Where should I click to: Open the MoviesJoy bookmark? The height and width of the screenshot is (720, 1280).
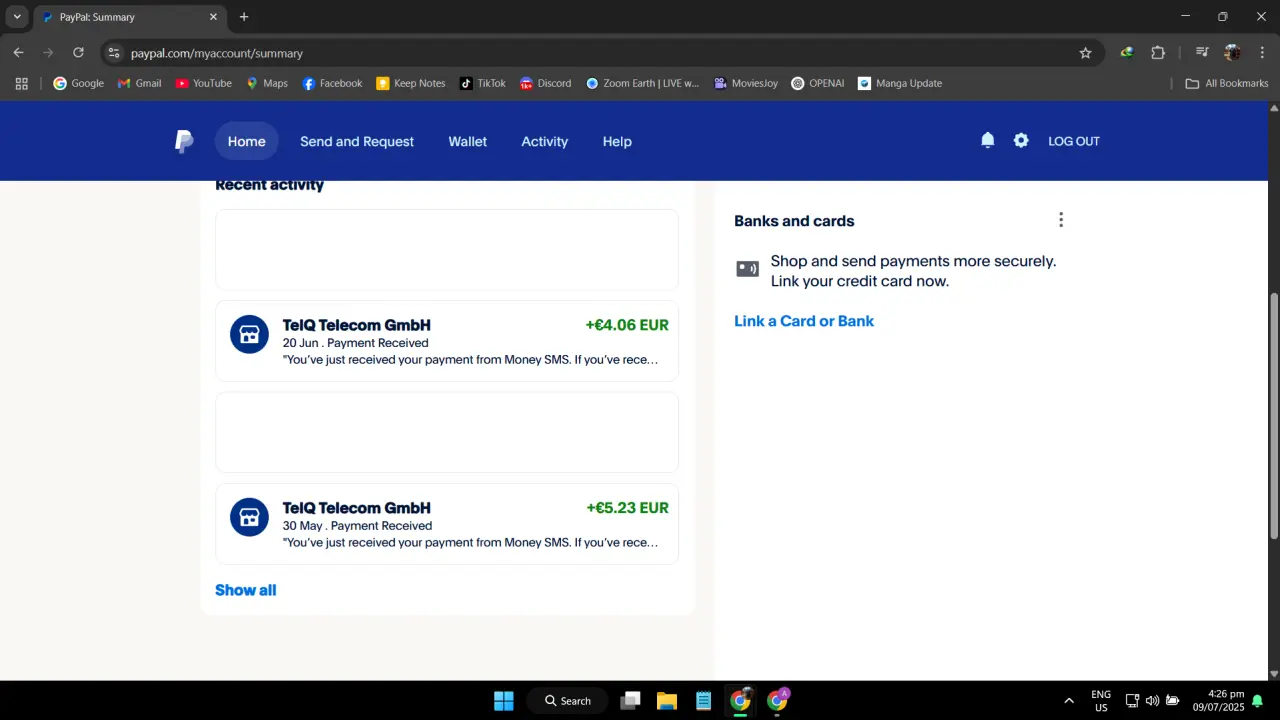pyautogui.click(x=746, y=83)
